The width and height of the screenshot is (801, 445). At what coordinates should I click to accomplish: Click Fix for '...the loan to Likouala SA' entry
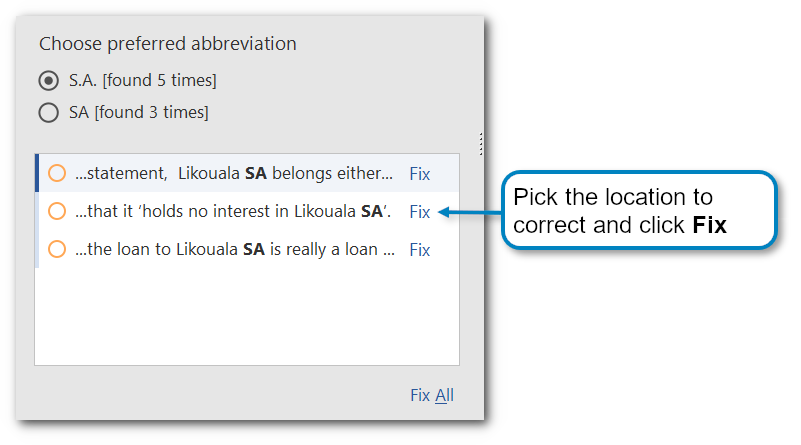coord(420,250)
